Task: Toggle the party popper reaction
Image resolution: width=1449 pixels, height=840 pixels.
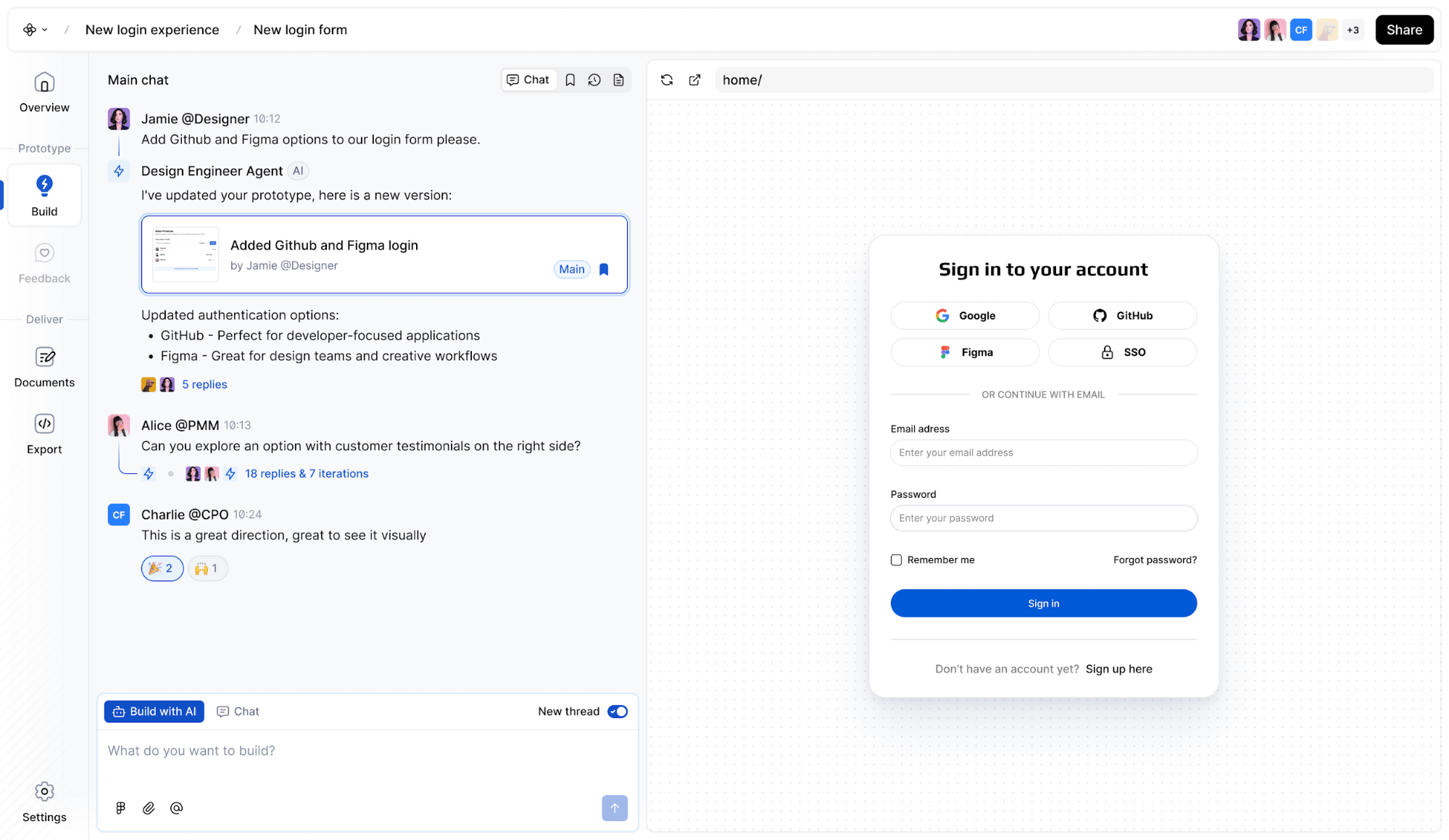Action: point(162,568)
